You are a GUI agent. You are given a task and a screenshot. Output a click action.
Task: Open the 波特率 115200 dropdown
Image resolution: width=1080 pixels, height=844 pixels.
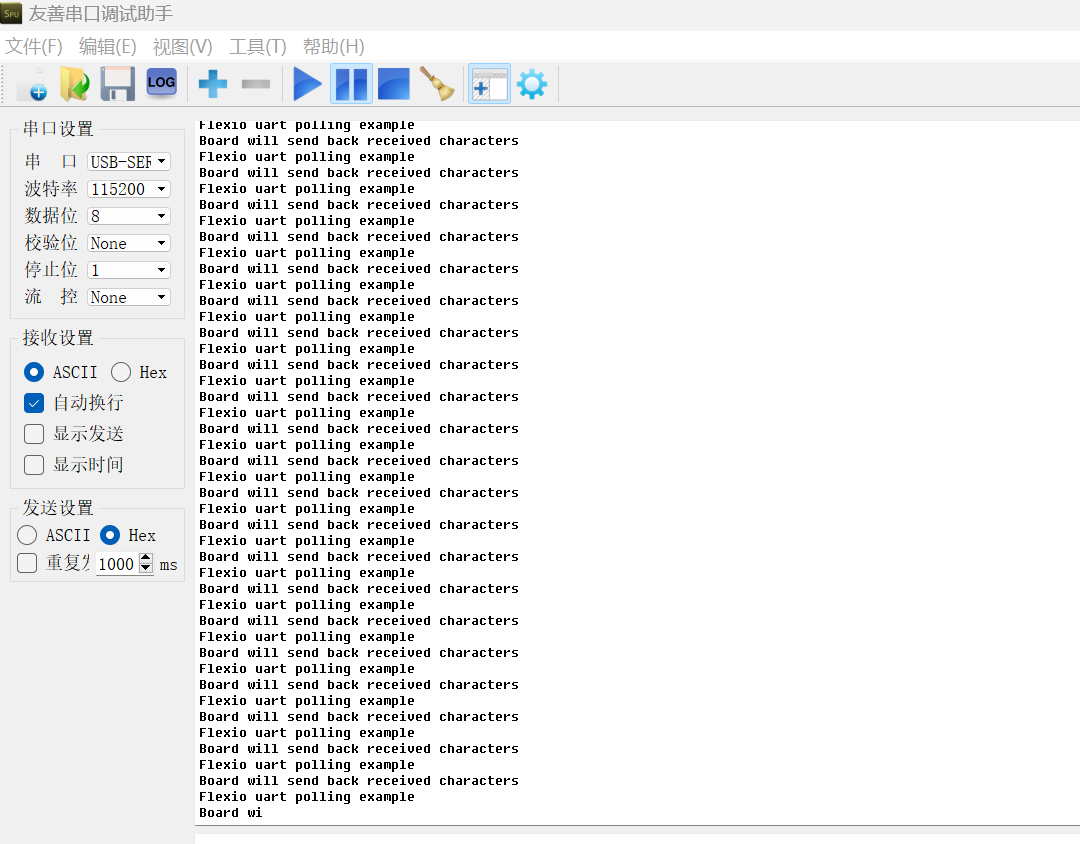click(x=129, y=189)
